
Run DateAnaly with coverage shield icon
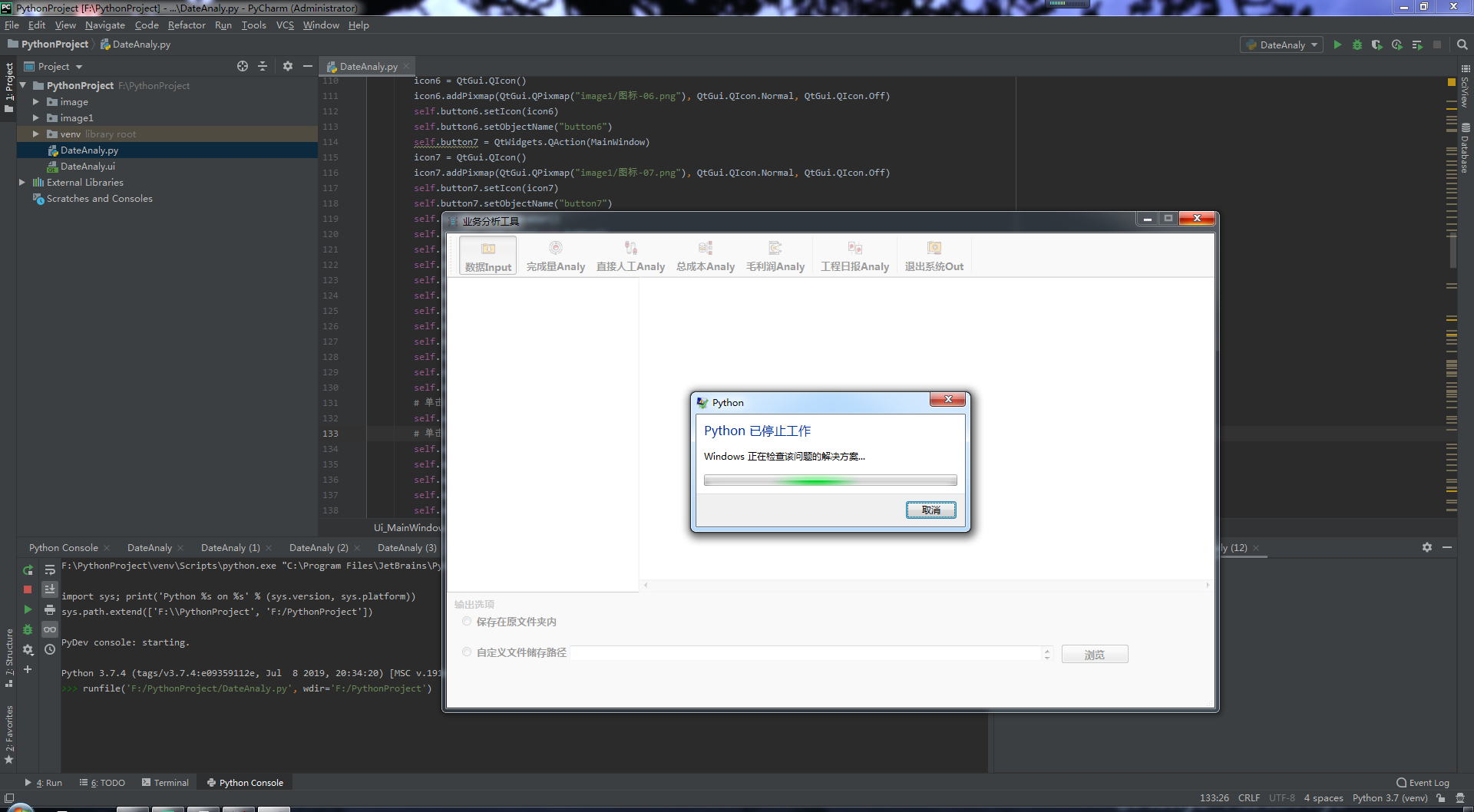[1377, 45]
